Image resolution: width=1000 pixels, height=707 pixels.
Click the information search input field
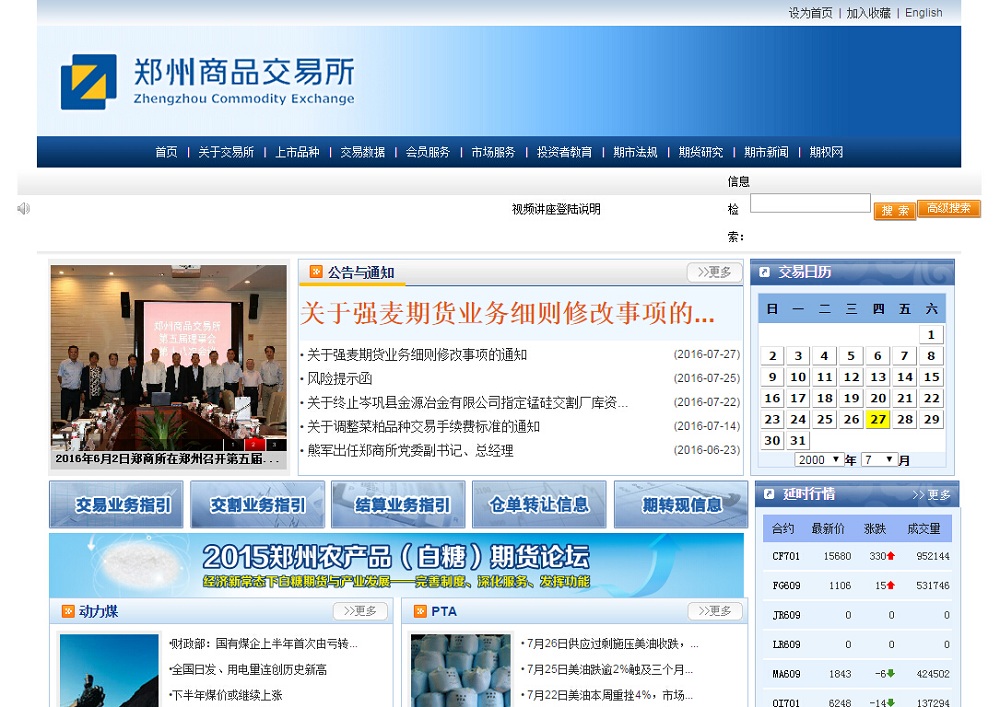point(810,203)
